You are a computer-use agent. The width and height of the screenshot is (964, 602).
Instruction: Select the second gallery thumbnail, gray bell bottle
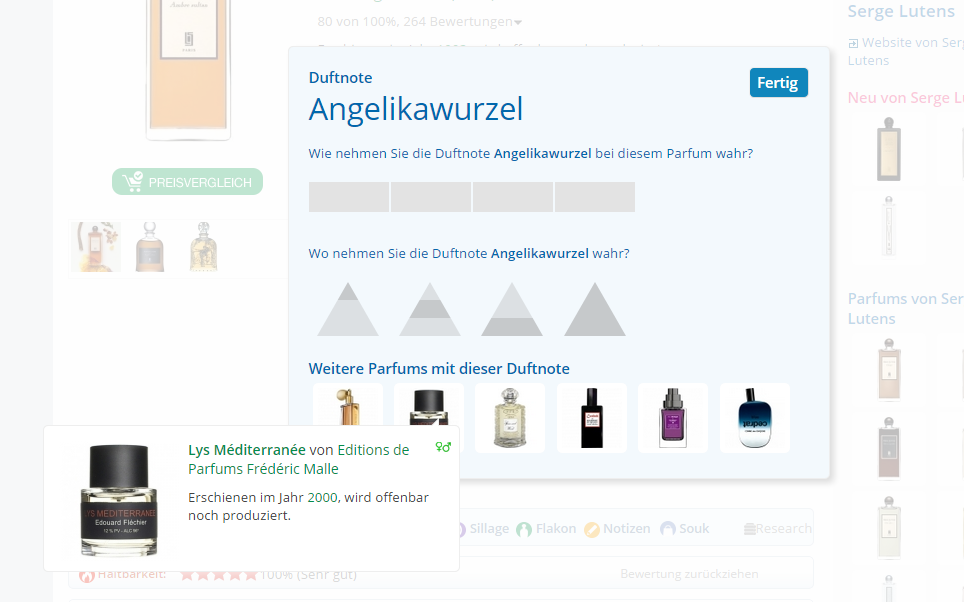(149, 247)
